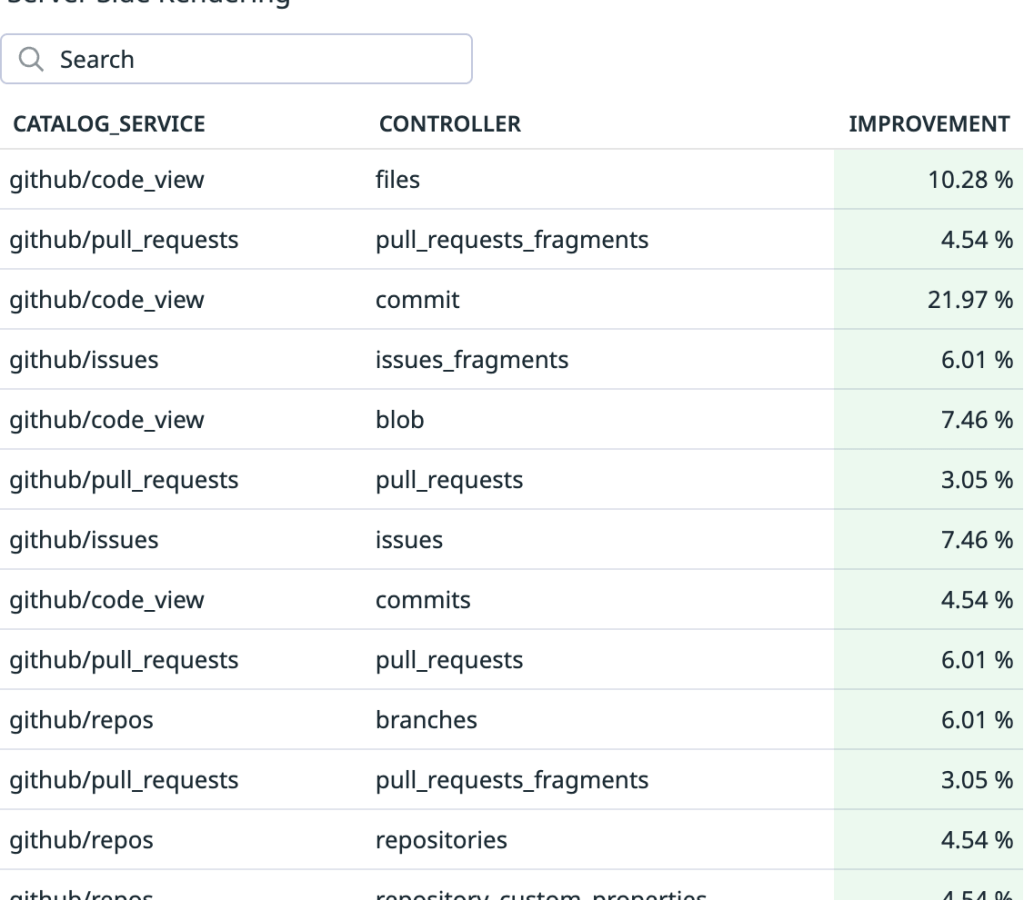
Task: Select 6.01 % beside the pull_requests controller
Action: [977, 660]
